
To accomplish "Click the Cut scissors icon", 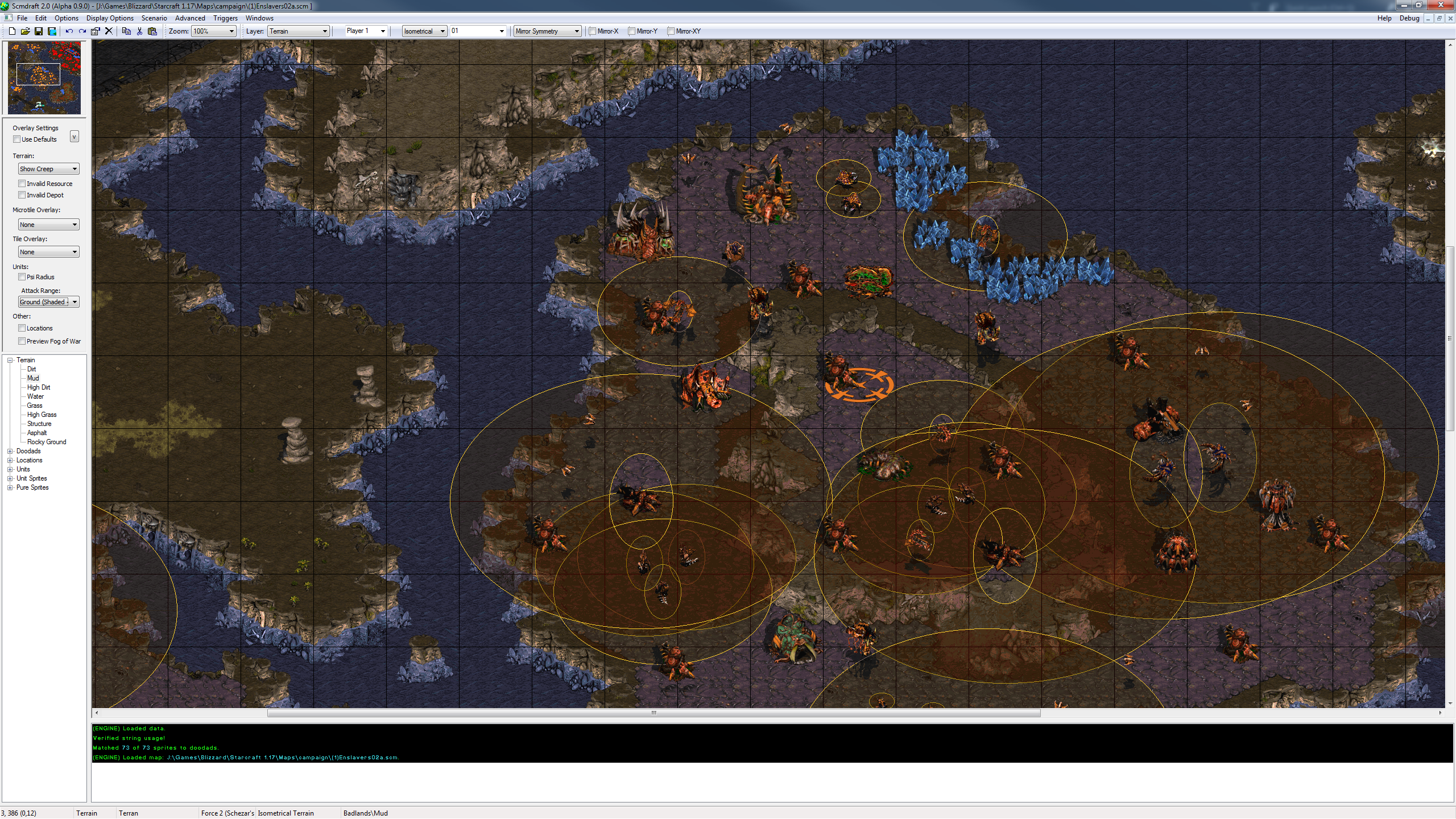I will (139, 31).
